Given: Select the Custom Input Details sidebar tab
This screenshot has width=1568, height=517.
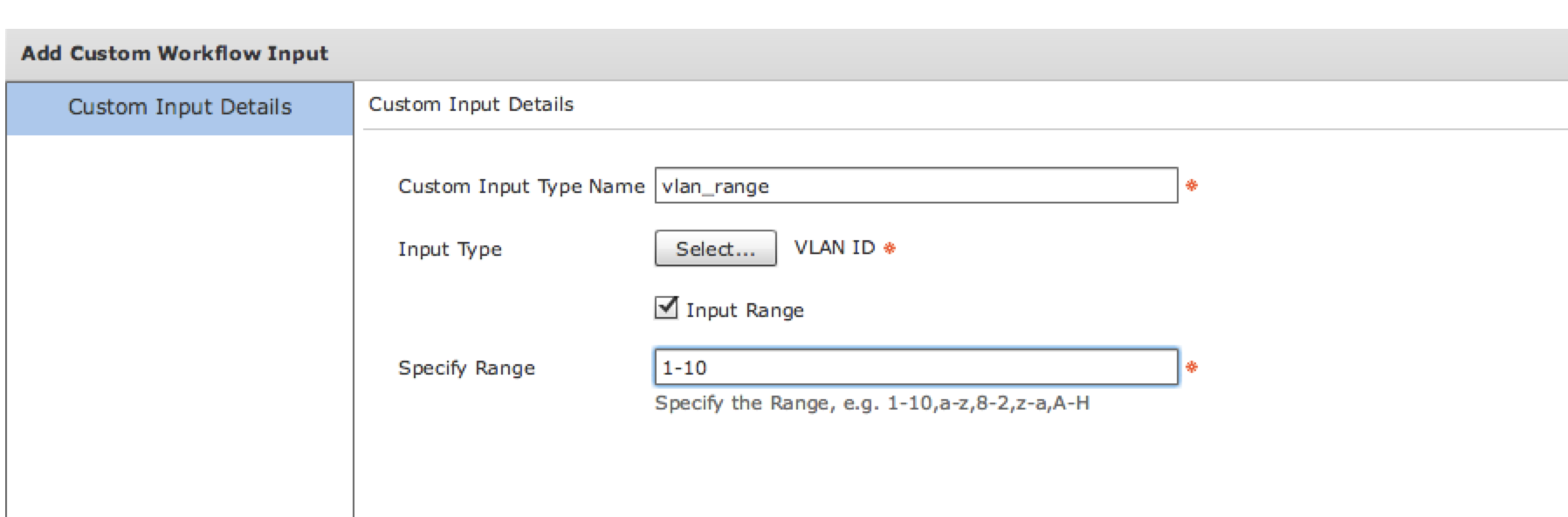Looking at the screenshot, I should (x=180, y=107).
